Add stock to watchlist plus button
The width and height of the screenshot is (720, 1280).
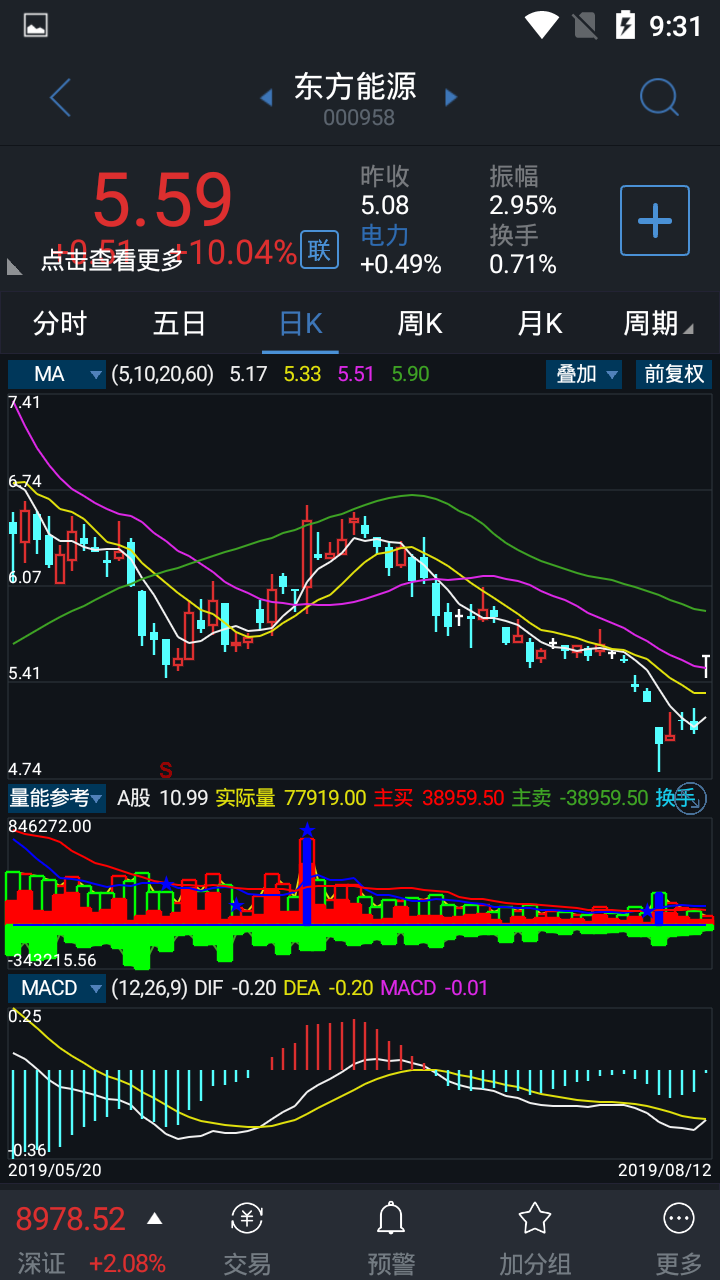655,220
